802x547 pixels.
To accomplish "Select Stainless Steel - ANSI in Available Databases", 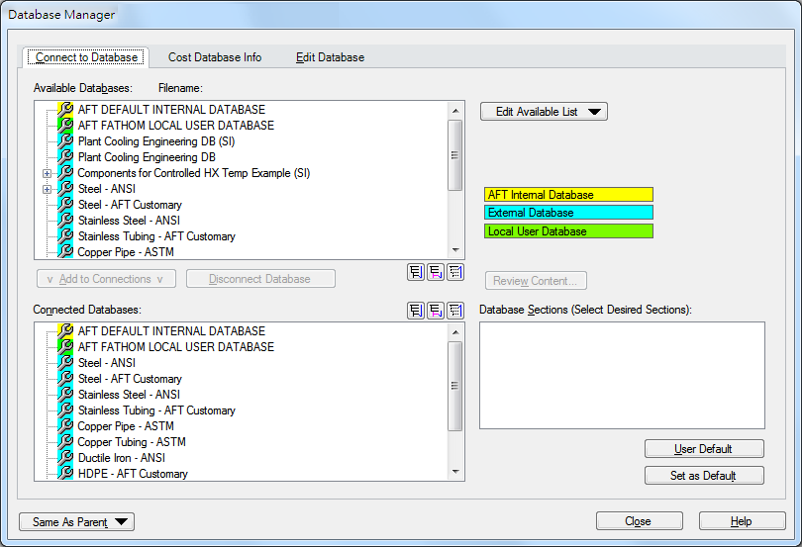I will [x=129, y=221].
